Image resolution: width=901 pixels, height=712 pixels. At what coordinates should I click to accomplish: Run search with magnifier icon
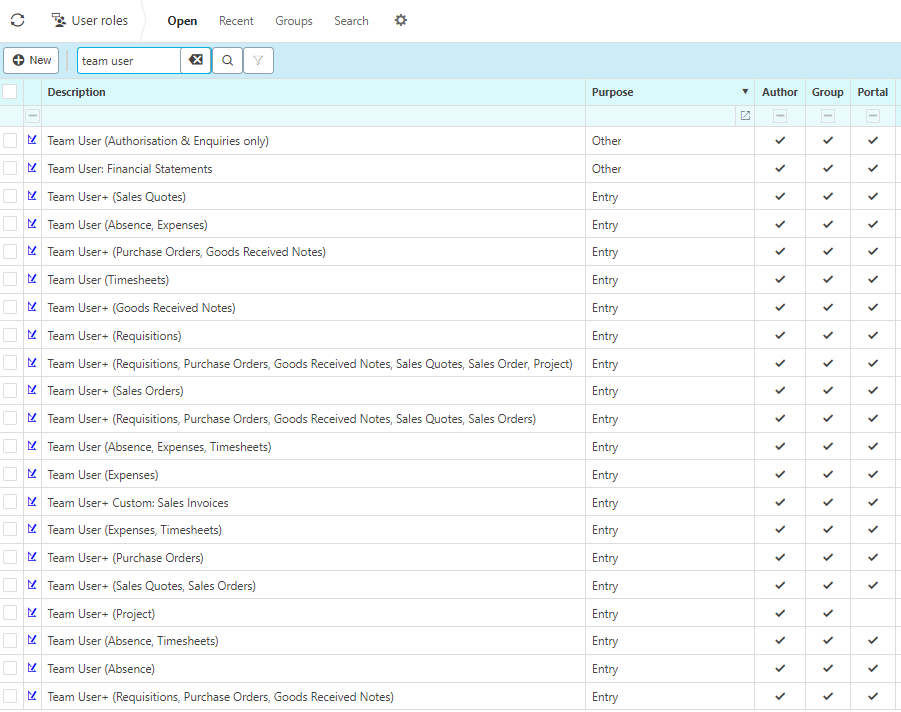click(x=228, y=60)
